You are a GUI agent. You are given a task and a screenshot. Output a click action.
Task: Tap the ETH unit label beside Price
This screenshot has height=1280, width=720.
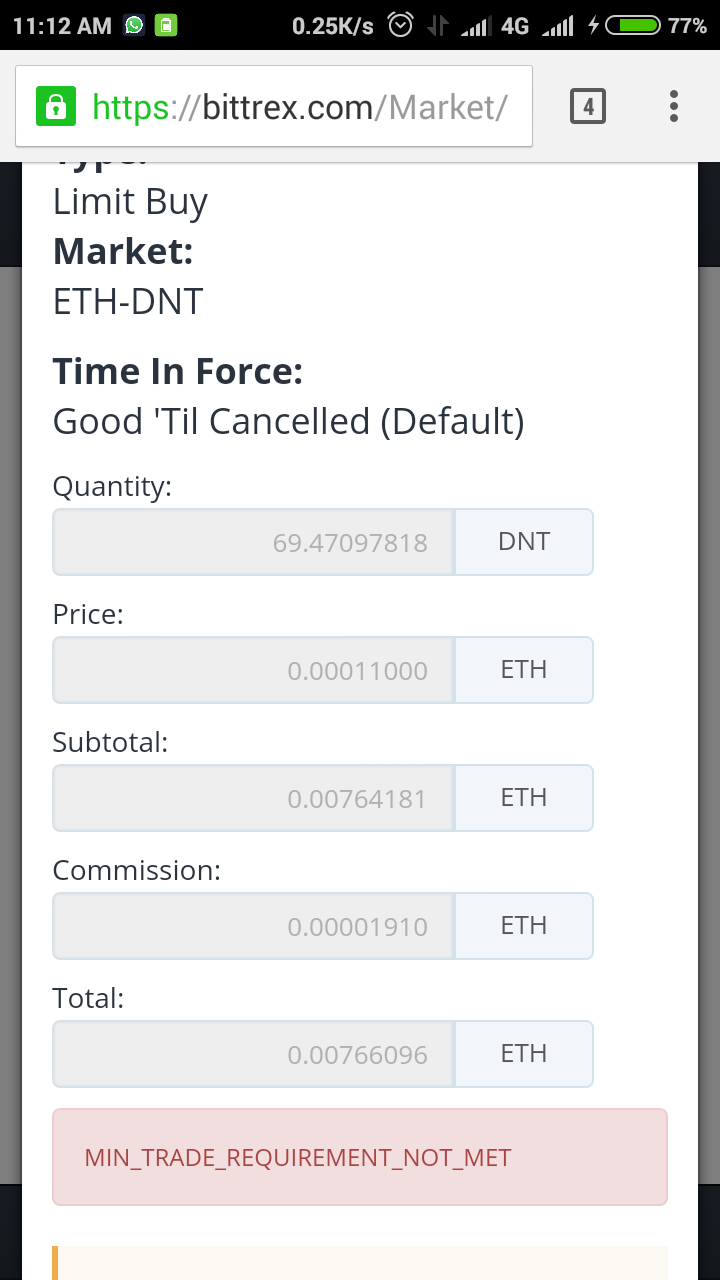point(524,670)
